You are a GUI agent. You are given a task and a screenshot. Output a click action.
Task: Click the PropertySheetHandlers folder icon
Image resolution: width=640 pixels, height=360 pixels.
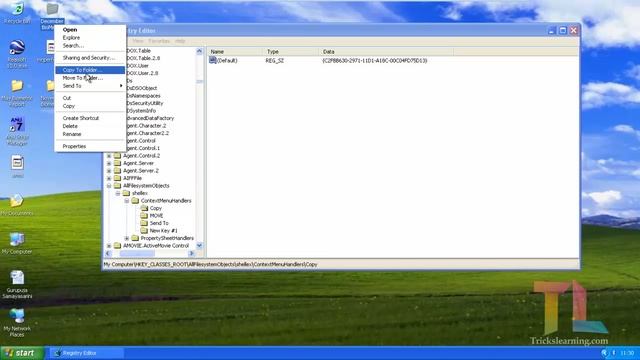pos(135,238)
